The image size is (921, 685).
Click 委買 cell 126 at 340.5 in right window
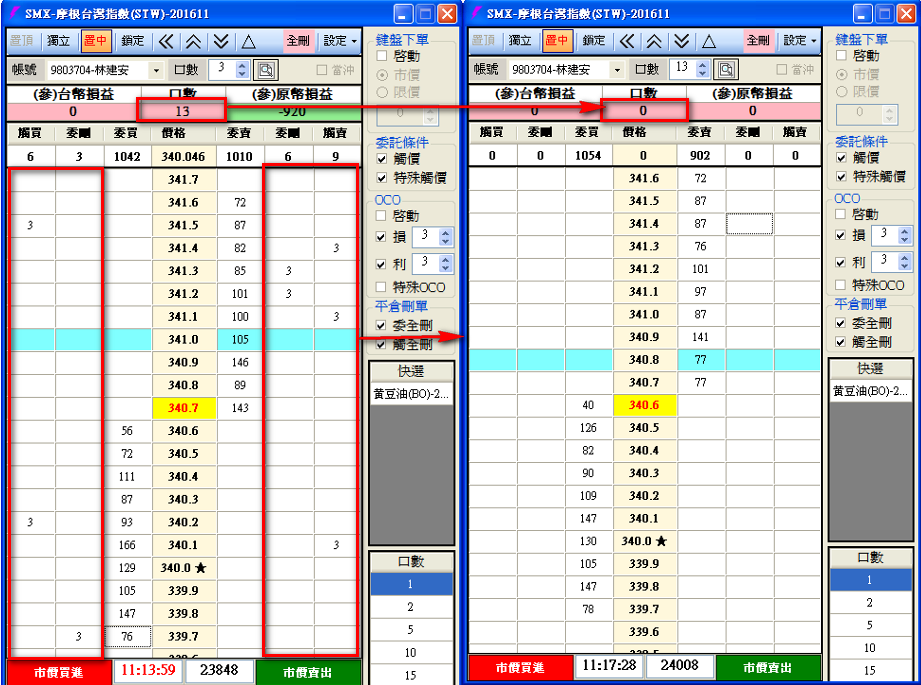(x=589, y=428)
